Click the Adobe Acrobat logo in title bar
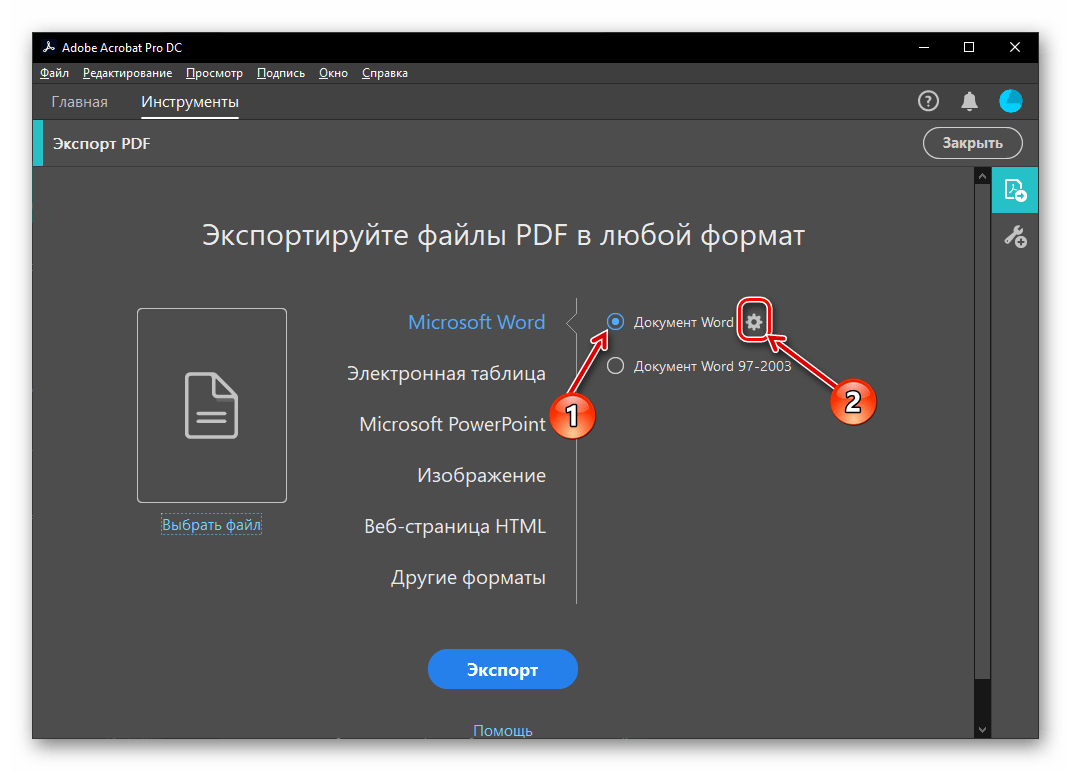The width and height of the screenshot is (1071, 771). click(48, 47)
